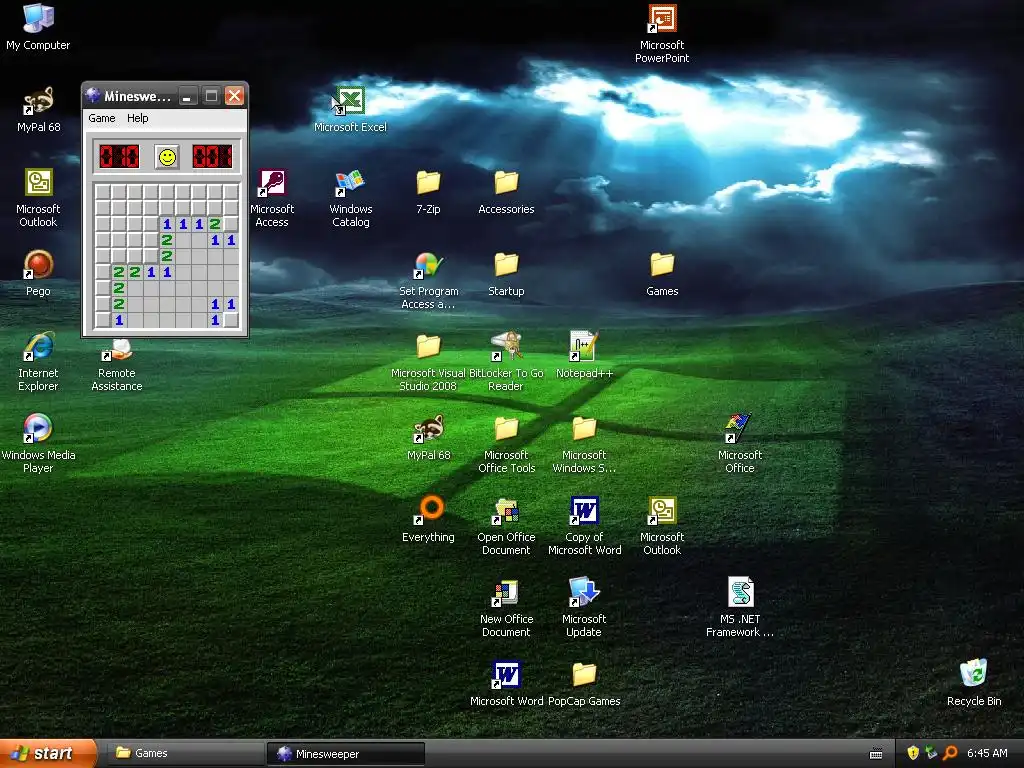Close the Minesweeper window
The image size is (1024, 768).
(x=234, y=97)
